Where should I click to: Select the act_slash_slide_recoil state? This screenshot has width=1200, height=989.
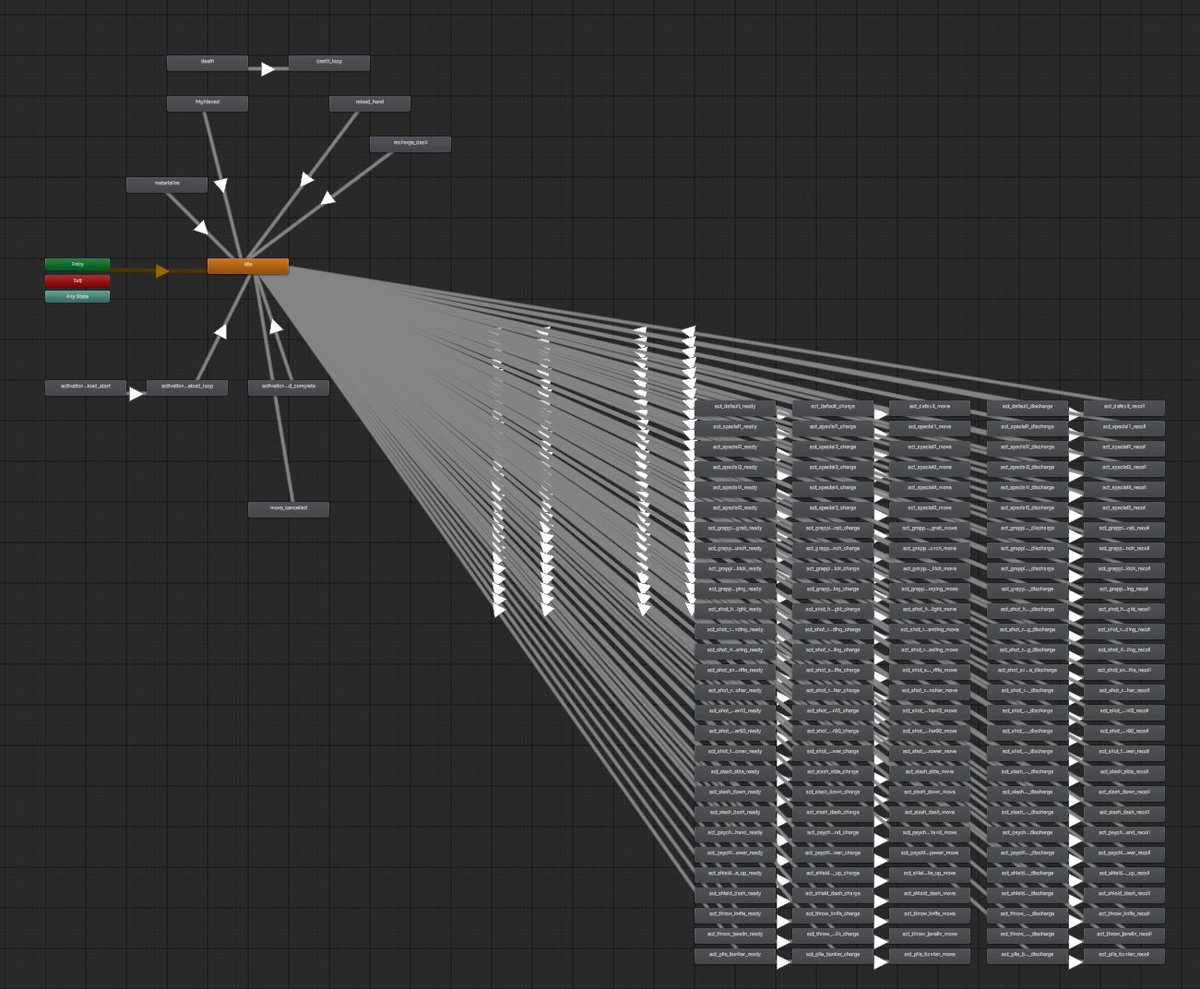(x=1124, y=773)
